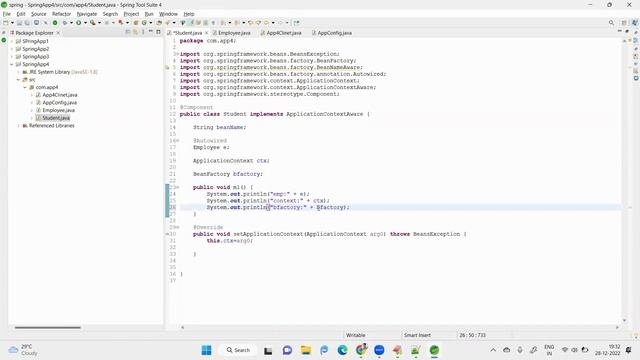This screenshot has height=360, width=640.
Task: Expand the SpringApp2 project
Action: click(x=12, y=49)
